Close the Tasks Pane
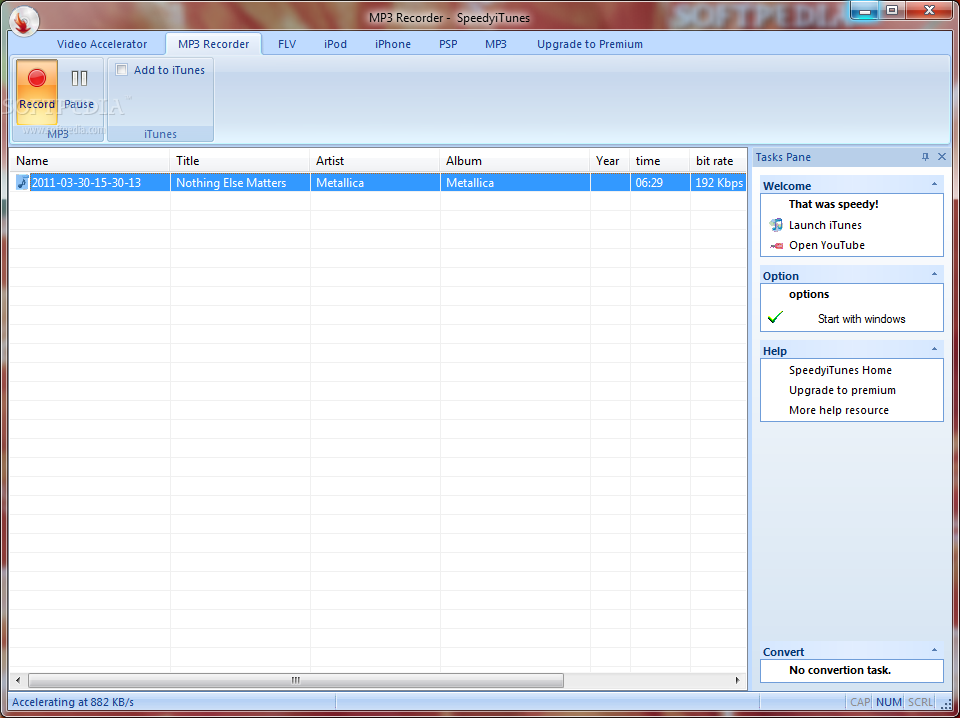960x718 pixels. point(942,157)
